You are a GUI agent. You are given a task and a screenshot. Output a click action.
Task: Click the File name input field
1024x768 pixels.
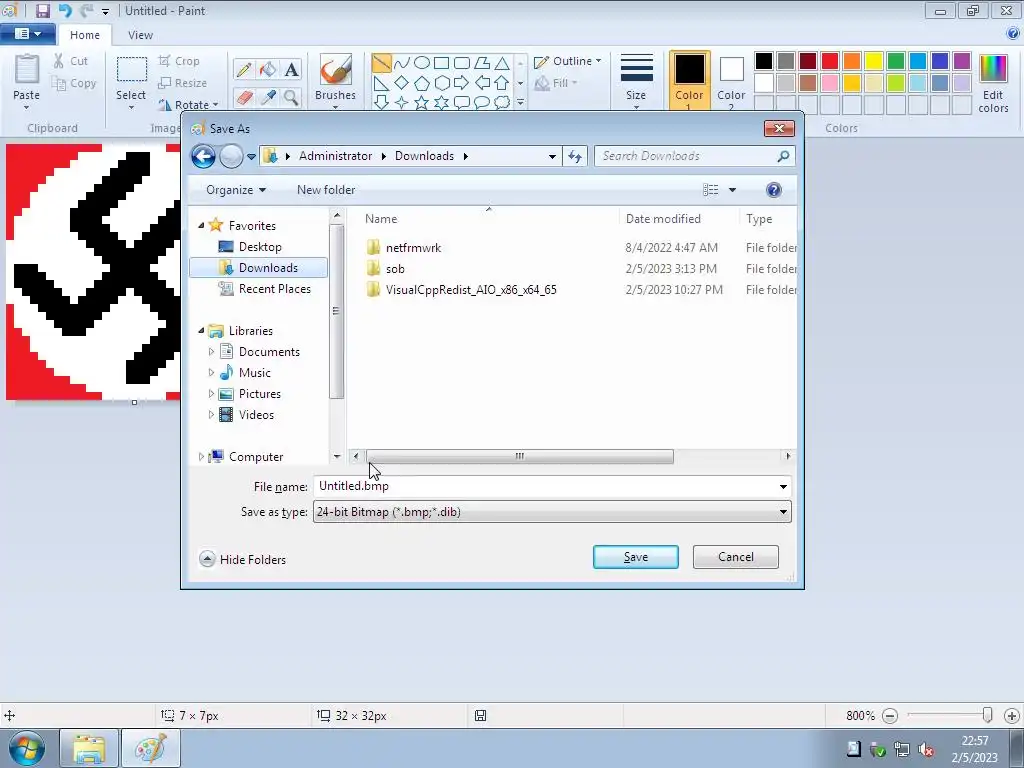(x=546, y=487)
